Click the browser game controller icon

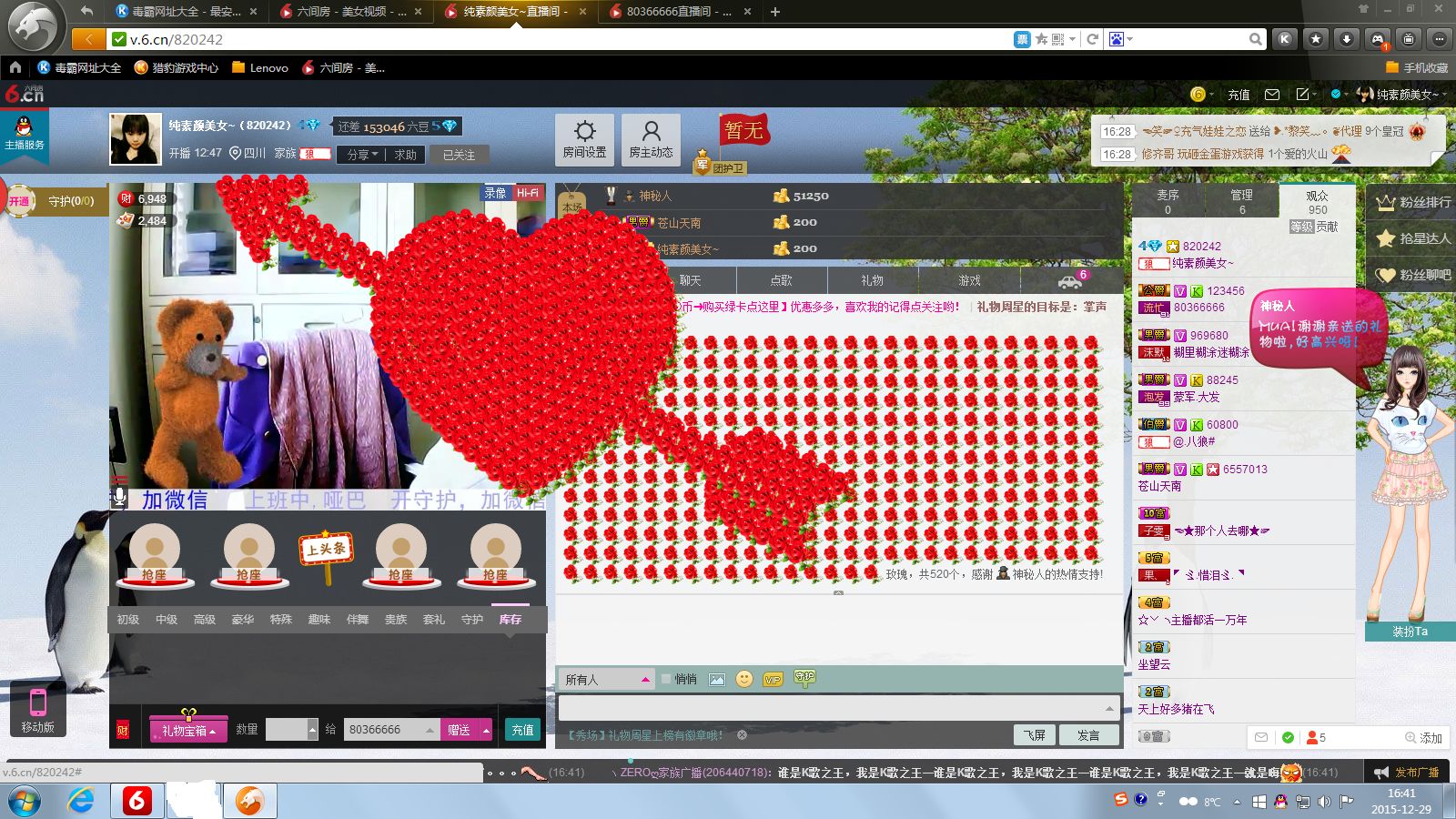point(1378,39)
